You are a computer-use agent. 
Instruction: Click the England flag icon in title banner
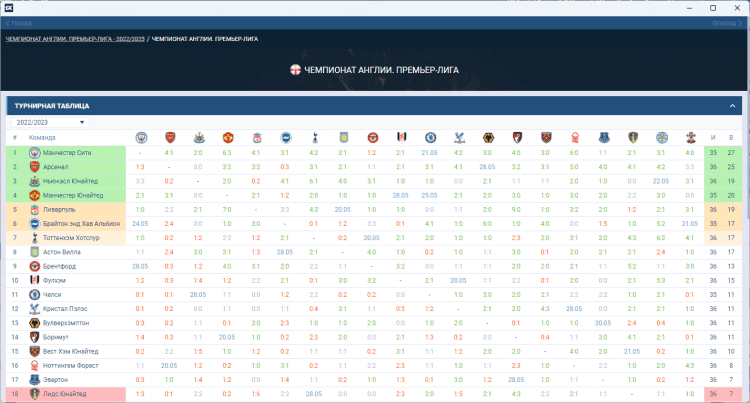click(295, 70)
